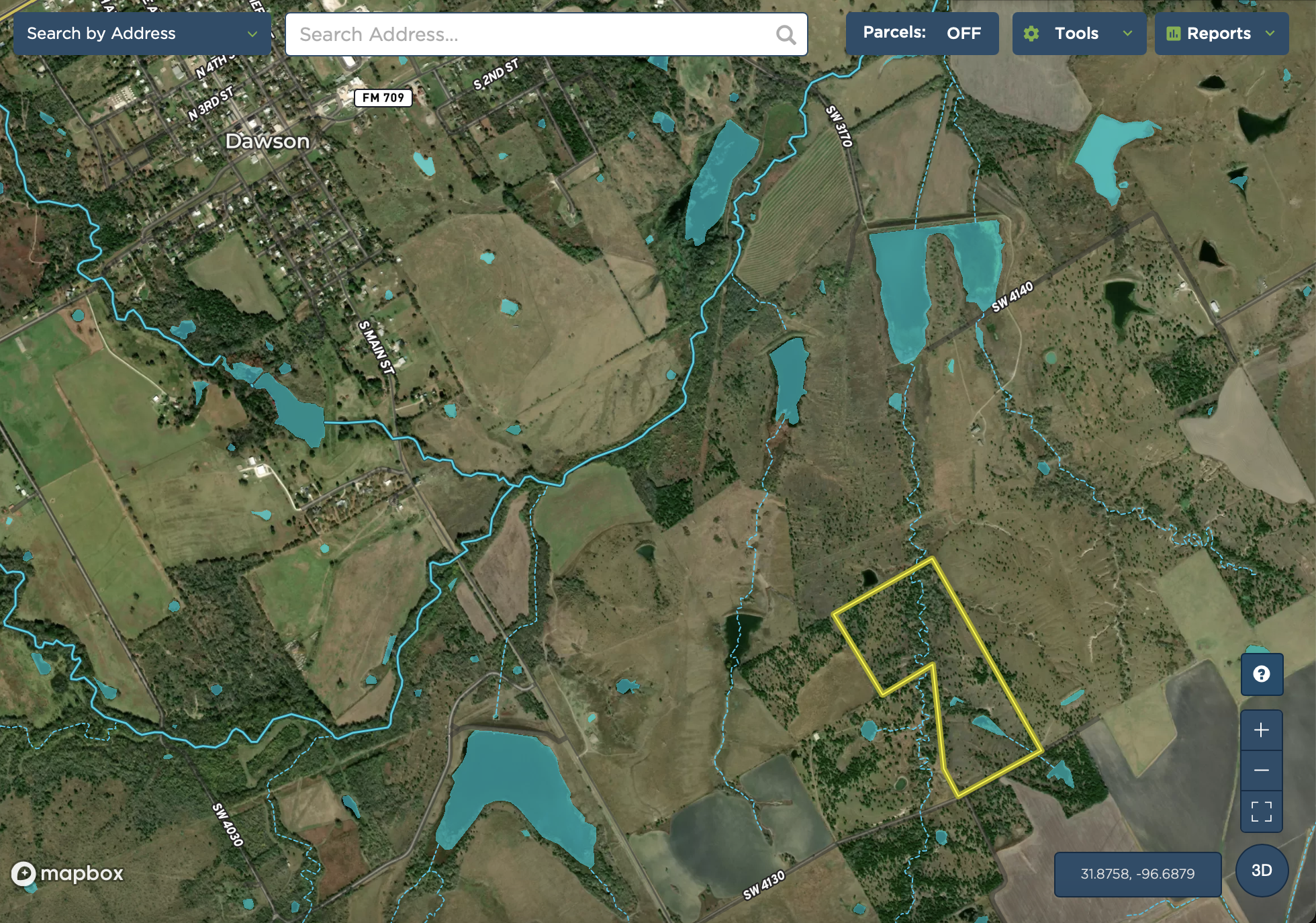Enter fullscreen map view

tap(1262, 811)
